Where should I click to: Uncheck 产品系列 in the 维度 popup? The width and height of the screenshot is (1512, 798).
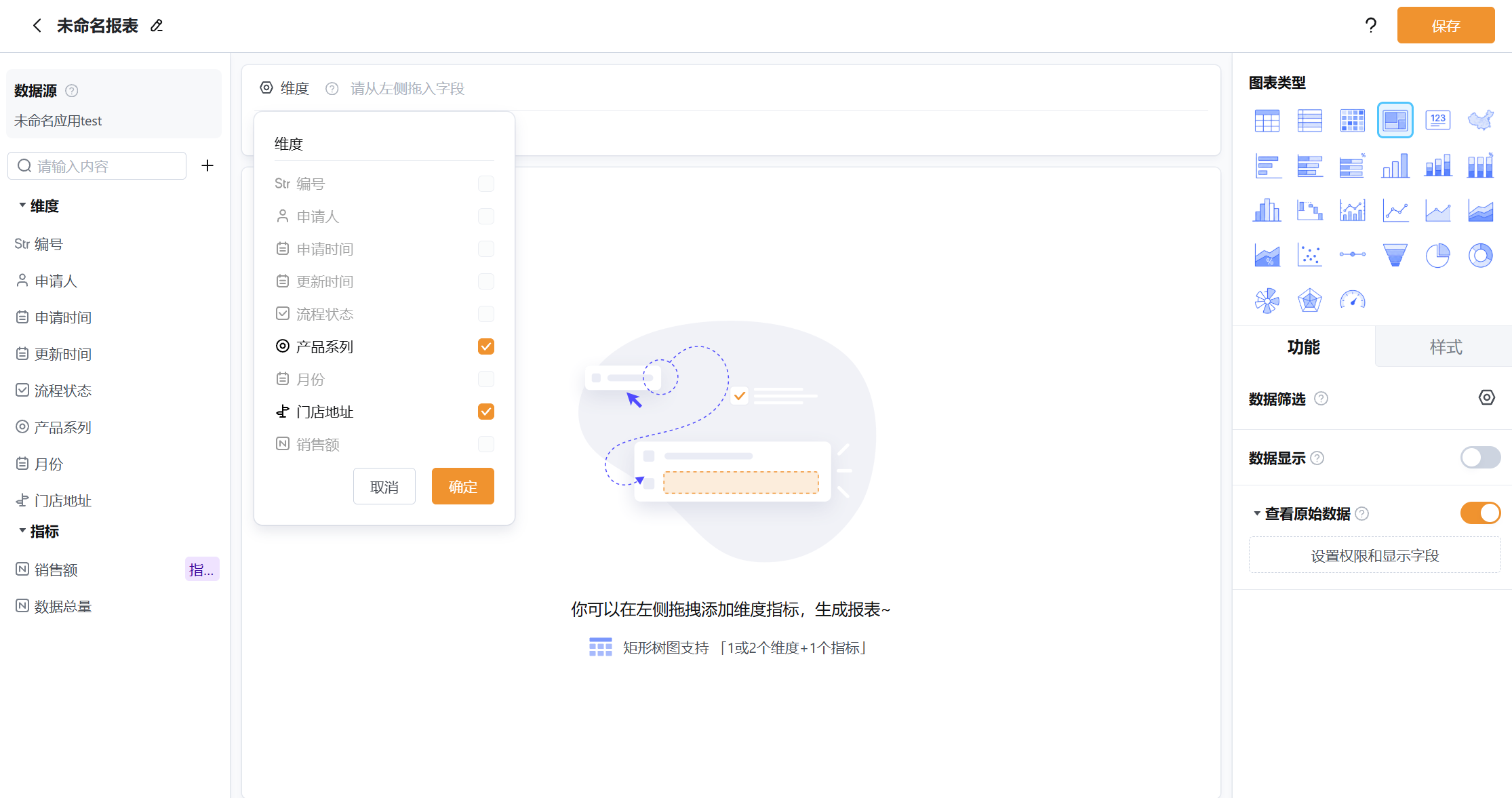click(485, 346)
